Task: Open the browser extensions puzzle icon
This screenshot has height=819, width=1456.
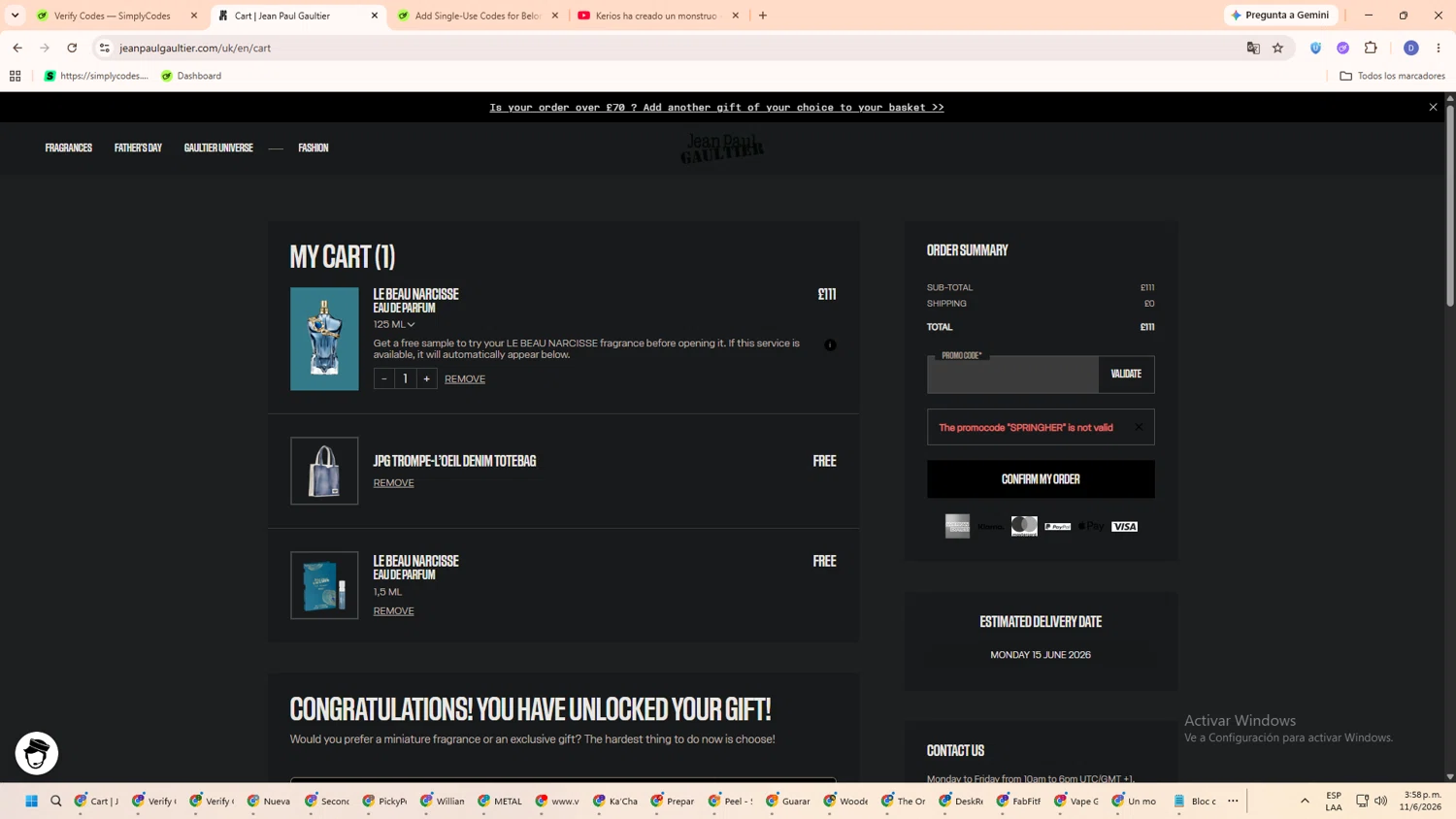Action: 1371,48
